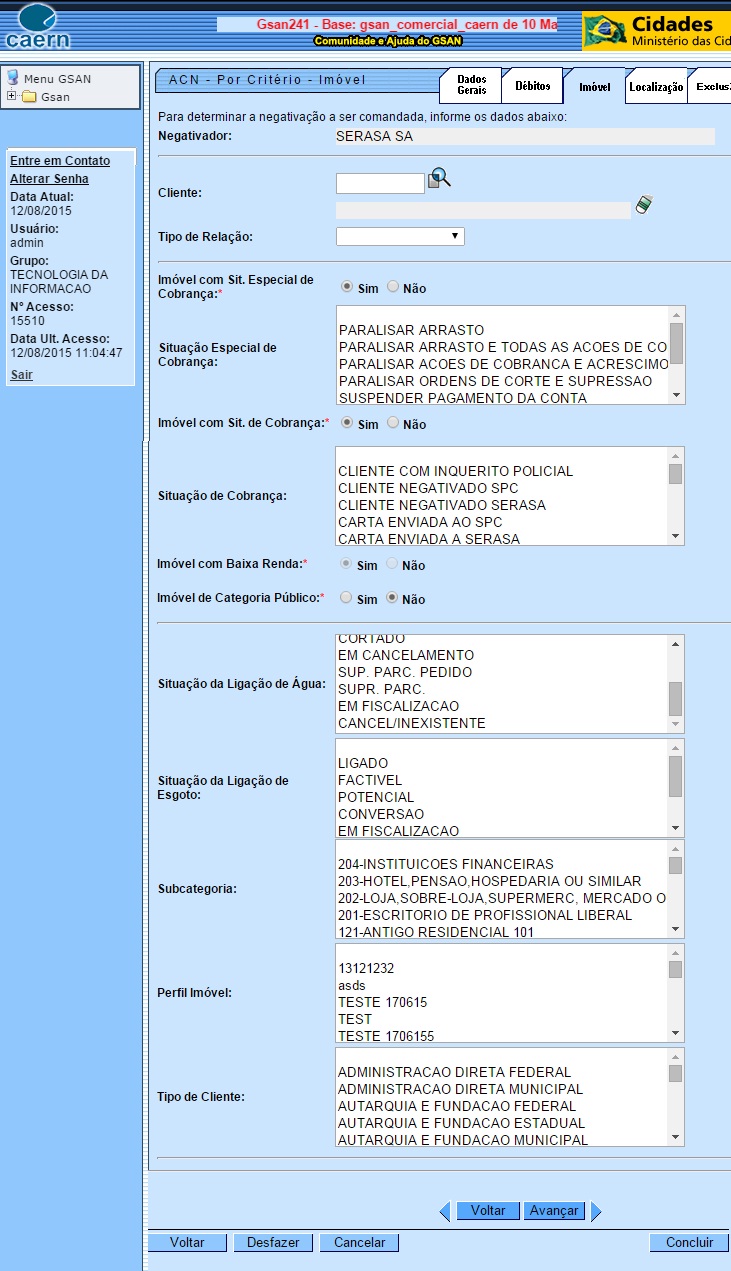Image resolution: width=731 pixels, height=1271 pixels.
Task: Click scroll up arrow in Situação da Ligação de Água
Action: tap(676, 643)
